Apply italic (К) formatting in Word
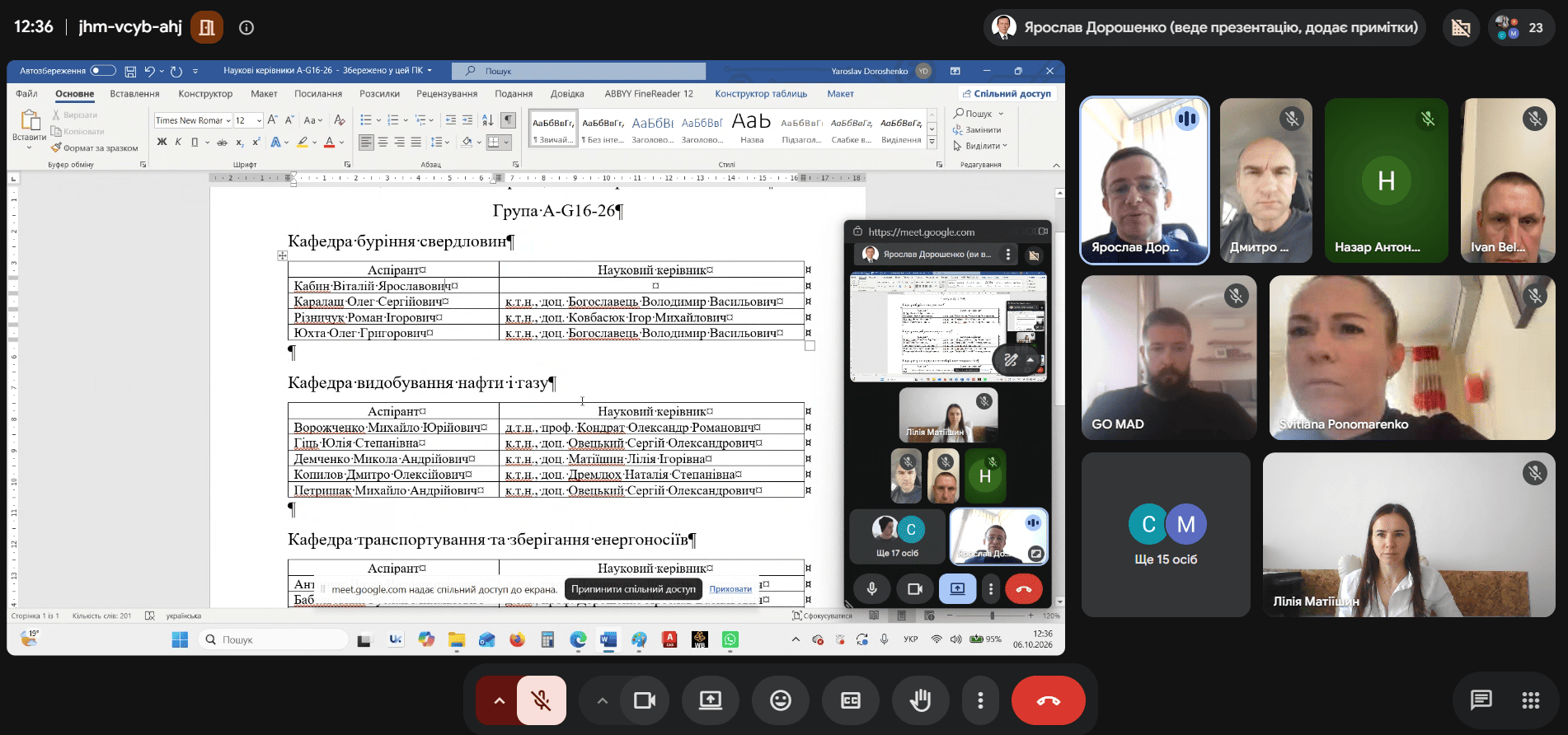 [x=177, y=142]
